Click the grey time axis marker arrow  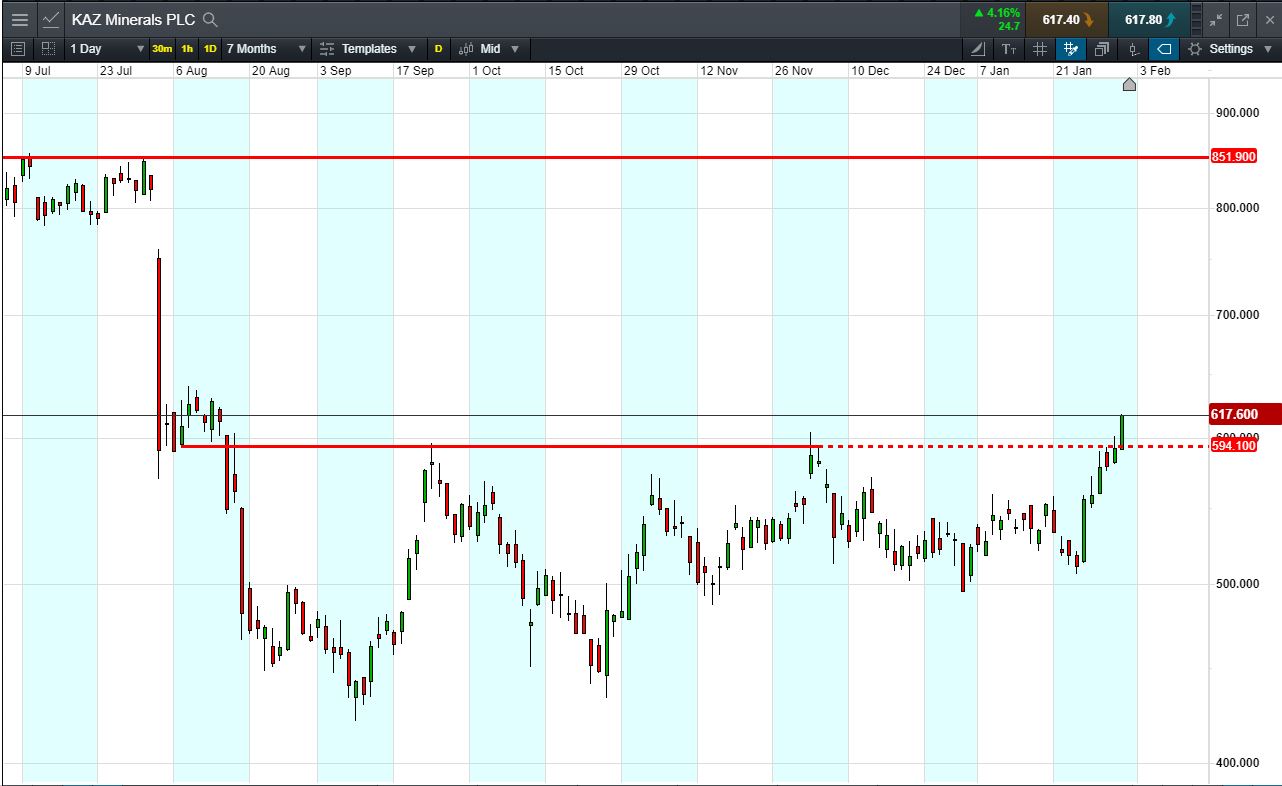point(1129,84)
